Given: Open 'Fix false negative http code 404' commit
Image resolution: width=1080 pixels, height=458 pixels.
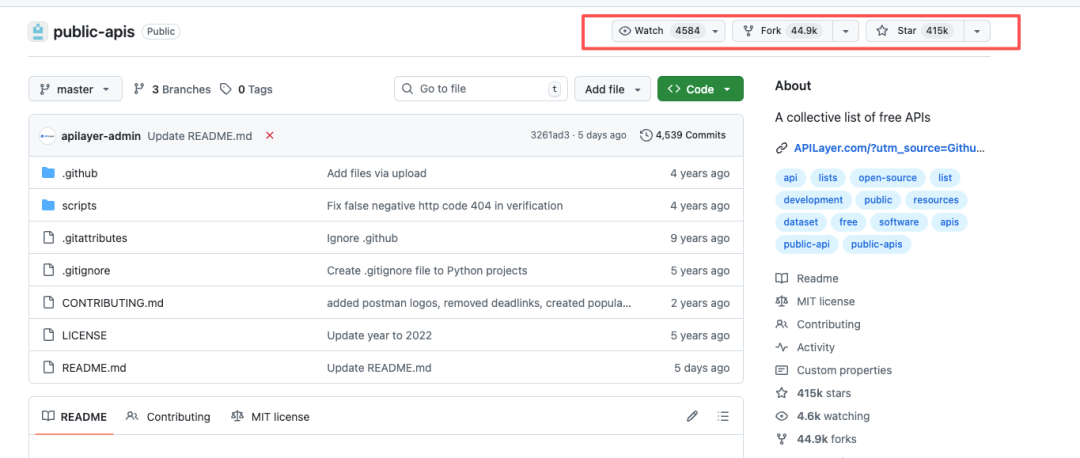Looking at the screenshot, I should tap(445, 206).
